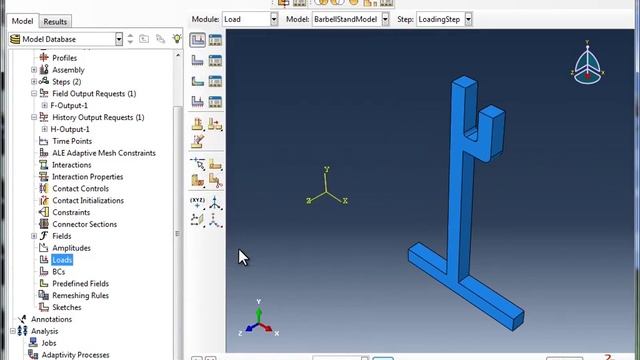Select Predefined Fields in the tree
Screen dimensions: 640x360
tap(80, 284)
